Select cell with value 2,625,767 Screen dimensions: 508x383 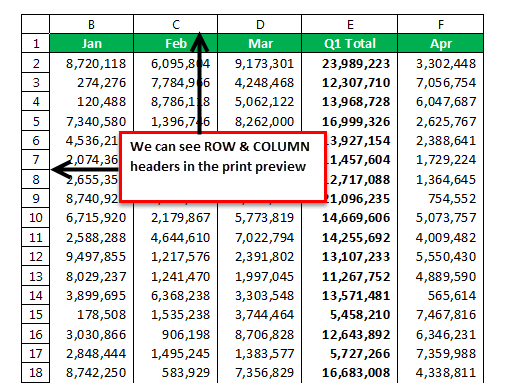pos(440,121)
